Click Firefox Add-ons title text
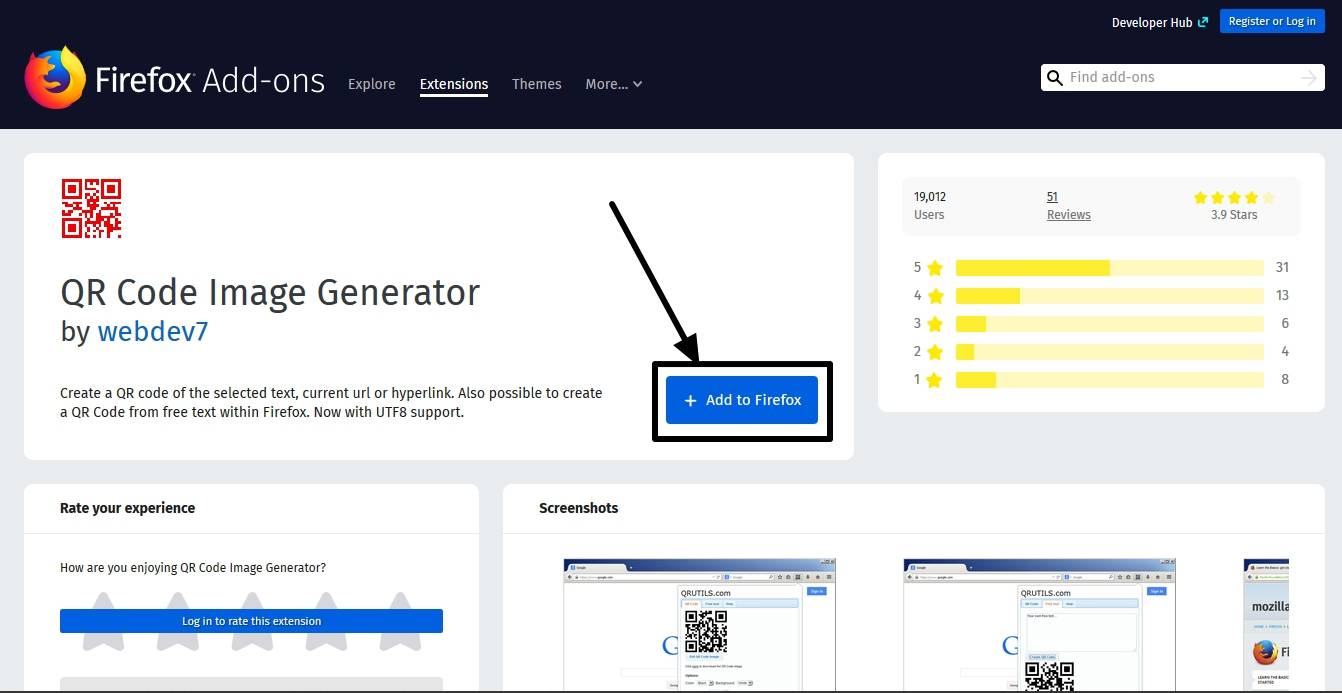Screen dimensions: 1342x693 pyautogui.click(x=210, y=80)
